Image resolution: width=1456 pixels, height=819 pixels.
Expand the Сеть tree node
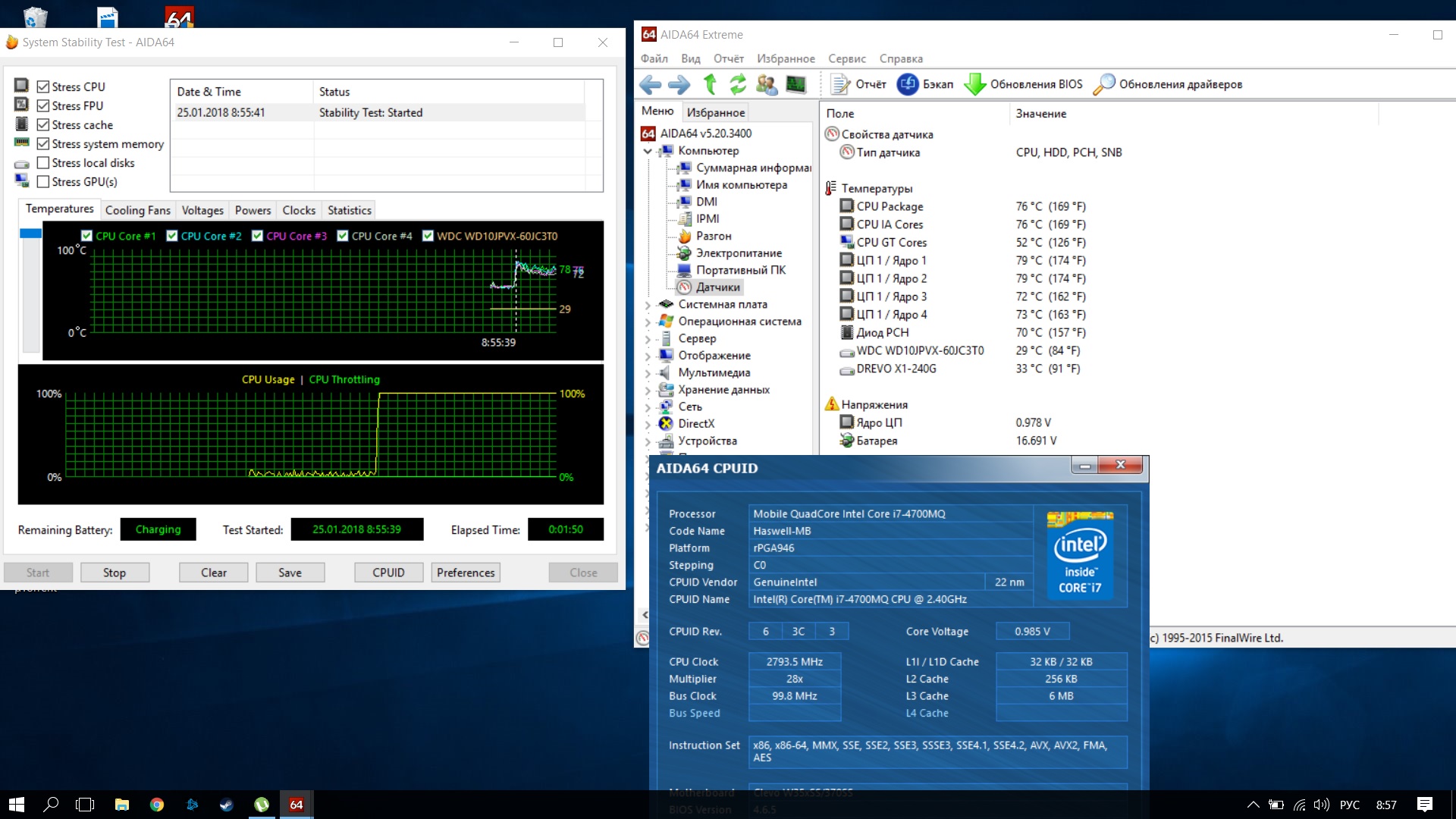[648, 407]
